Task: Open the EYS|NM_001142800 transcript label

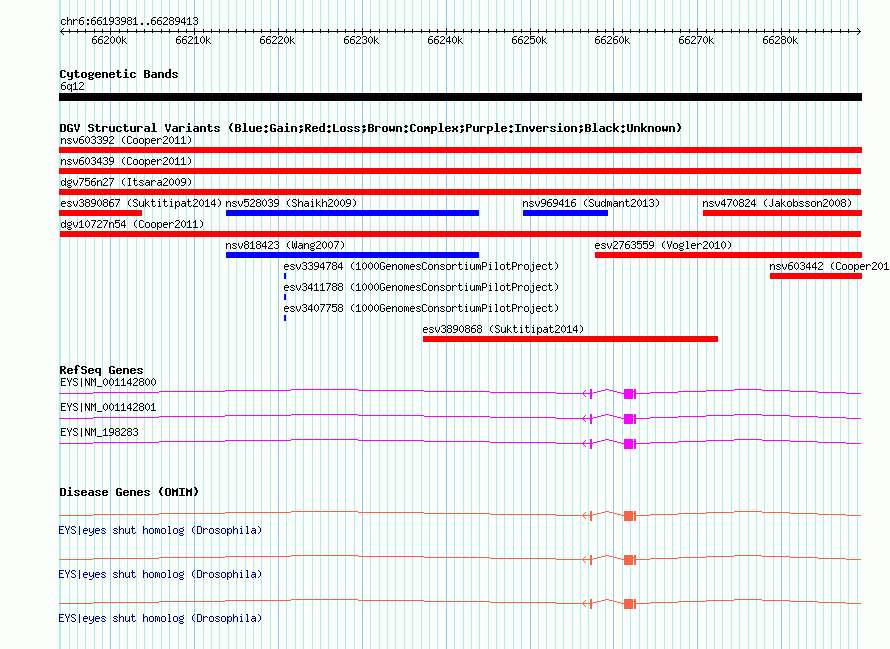Action: (x=108, y=383)
